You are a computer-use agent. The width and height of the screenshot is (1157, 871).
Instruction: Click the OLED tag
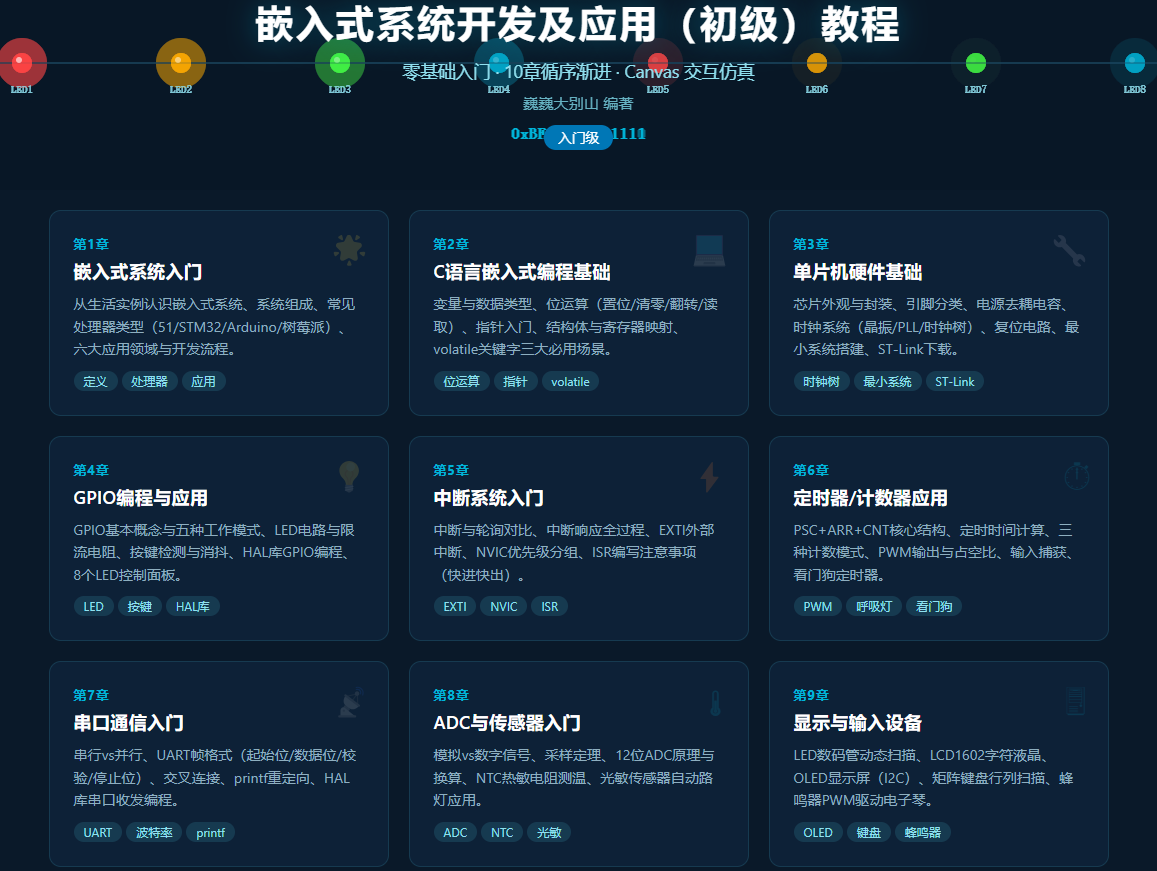click(818, 833)
